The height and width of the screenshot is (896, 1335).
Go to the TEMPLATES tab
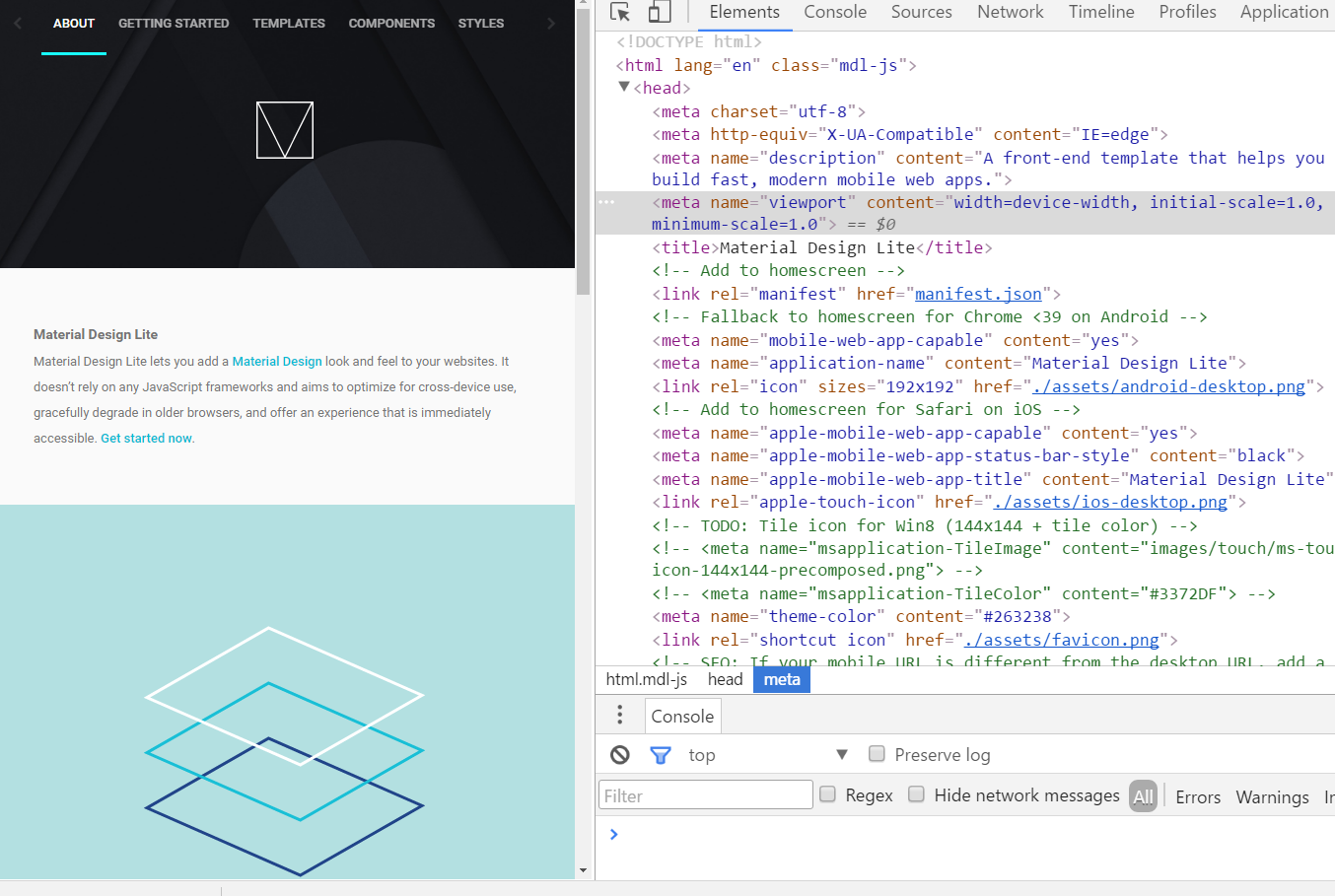pyautogui.click(x=289, y=23)
